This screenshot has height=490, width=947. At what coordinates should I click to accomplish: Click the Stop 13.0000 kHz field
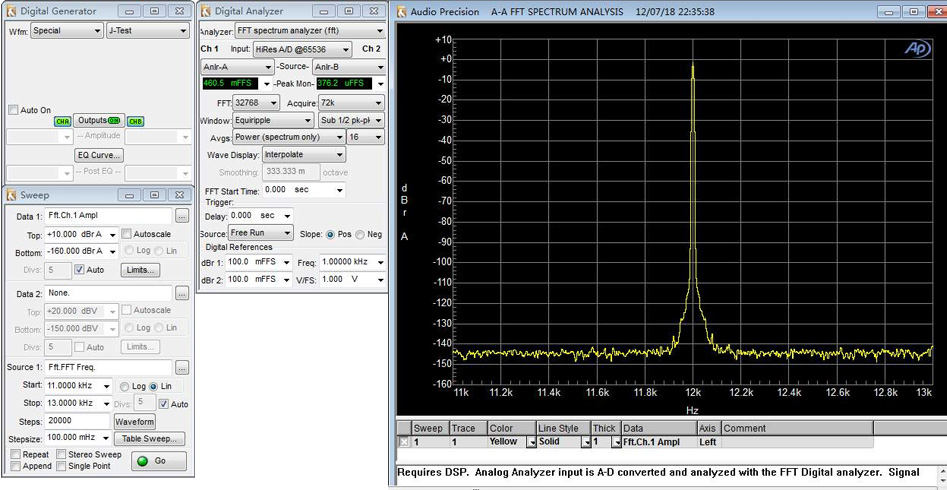[78, 404]
